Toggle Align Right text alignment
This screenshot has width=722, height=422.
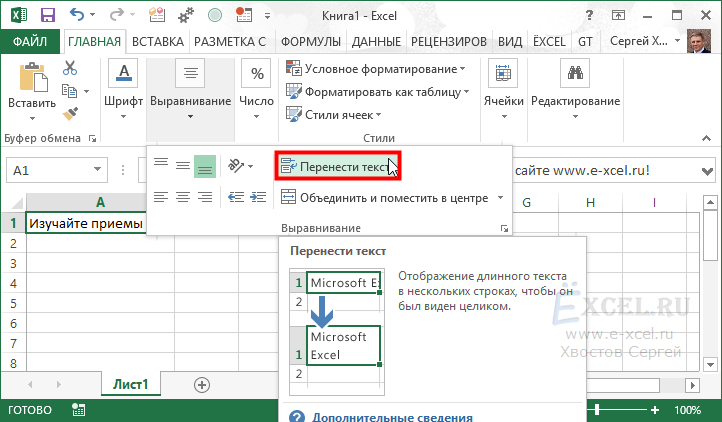[205, 197]
